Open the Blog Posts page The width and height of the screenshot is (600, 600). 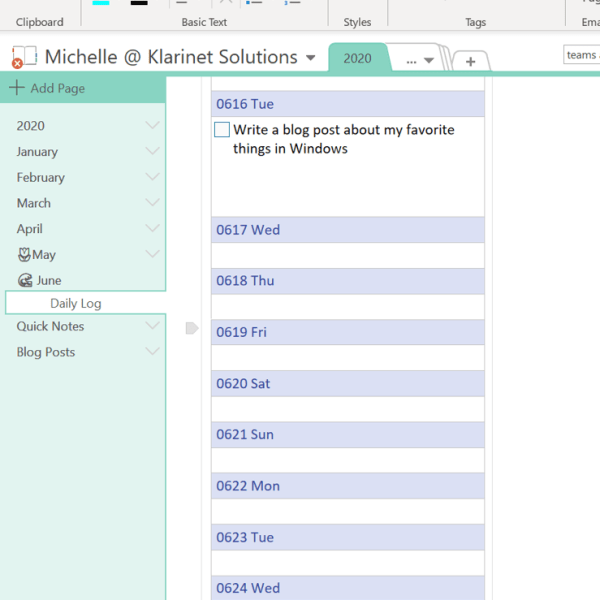click(x=46, y=352)
